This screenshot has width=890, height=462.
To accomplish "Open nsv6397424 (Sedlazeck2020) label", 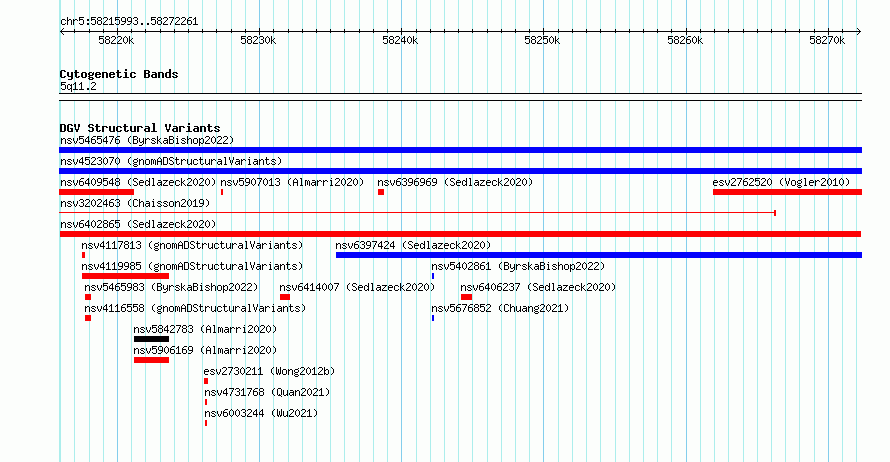I will pyautogui.click(x=413, y=245).
